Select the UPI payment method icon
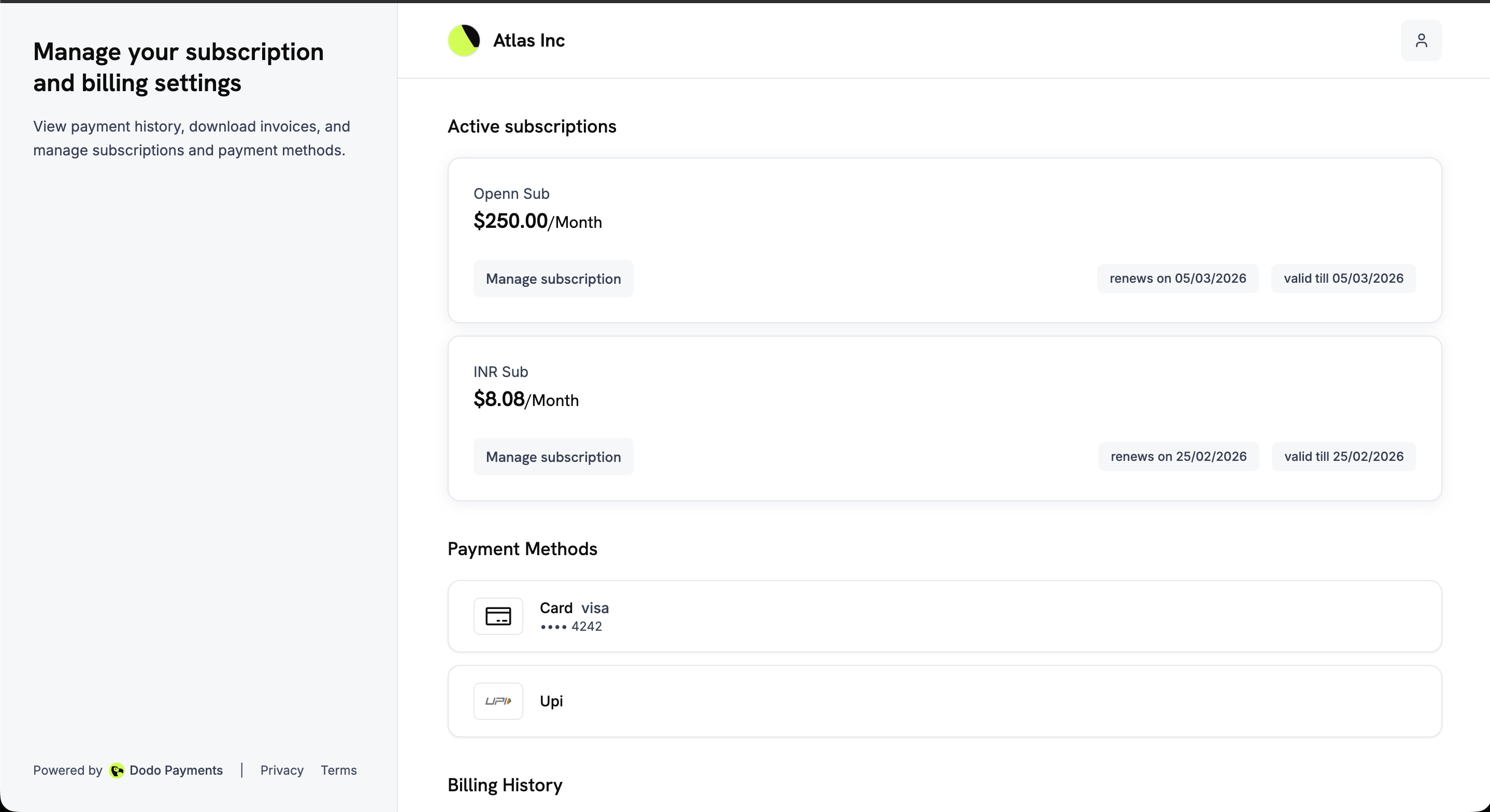Screen dimensions: 1490x812 pos(498,700)
